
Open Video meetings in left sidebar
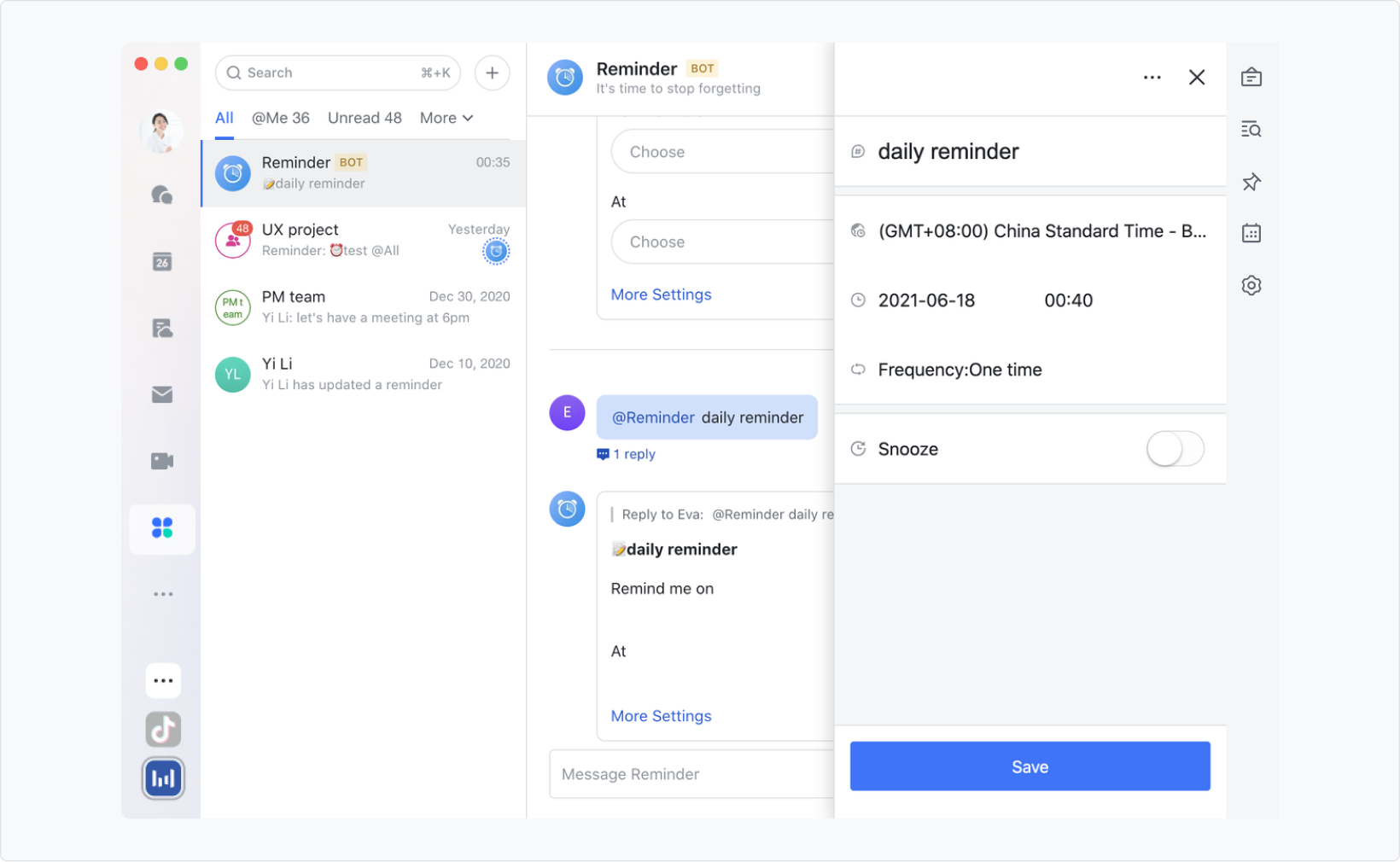click(x=162, y=461)
